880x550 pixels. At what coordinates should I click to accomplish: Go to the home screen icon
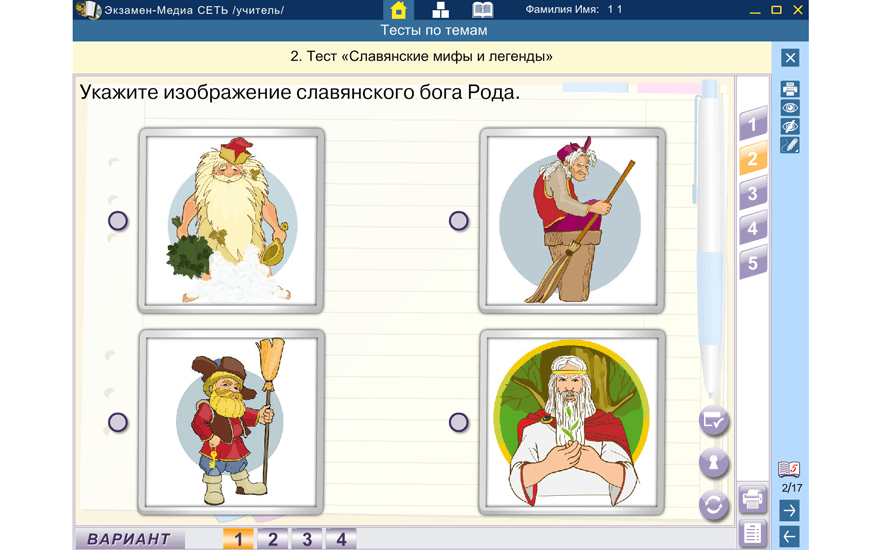[x=398, y=10]
